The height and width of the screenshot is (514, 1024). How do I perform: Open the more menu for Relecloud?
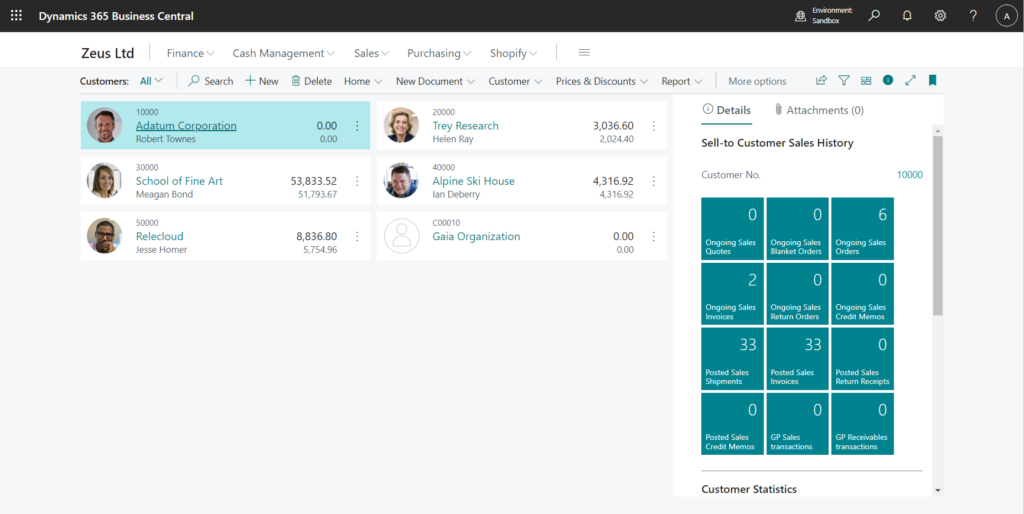tap(357, 236)
